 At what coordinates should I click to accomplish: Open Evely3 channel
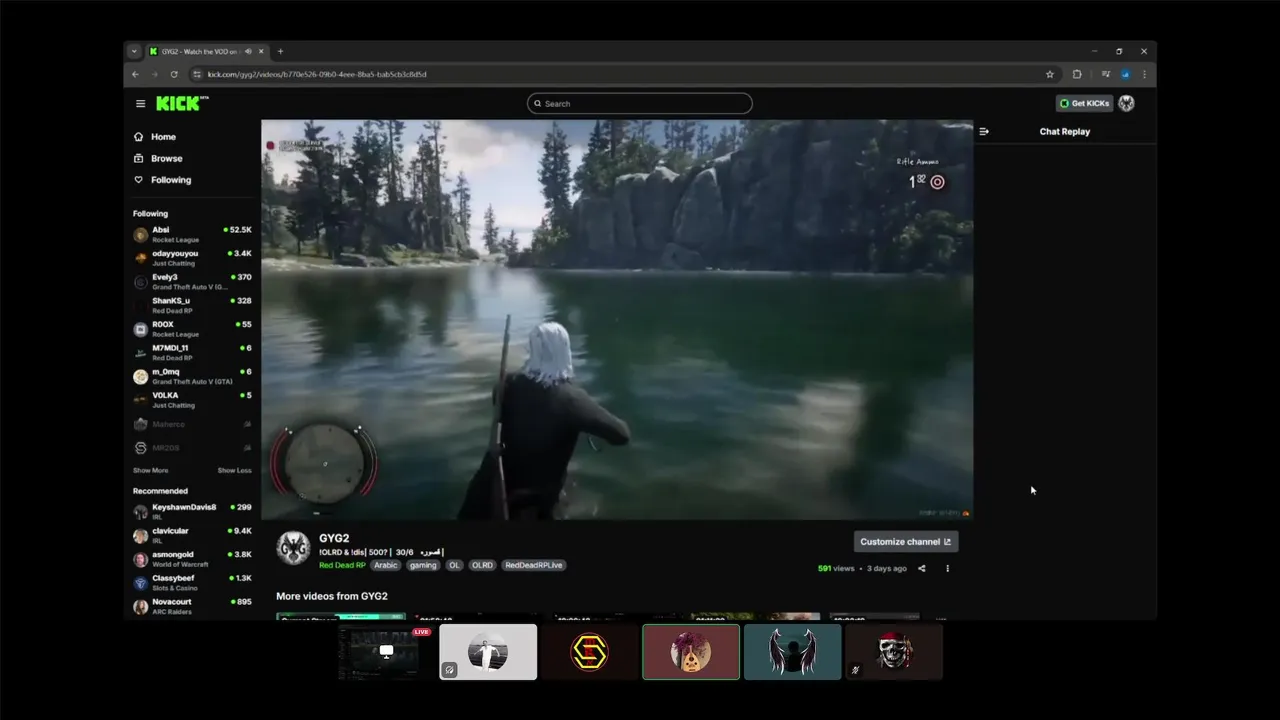point(192,281)
